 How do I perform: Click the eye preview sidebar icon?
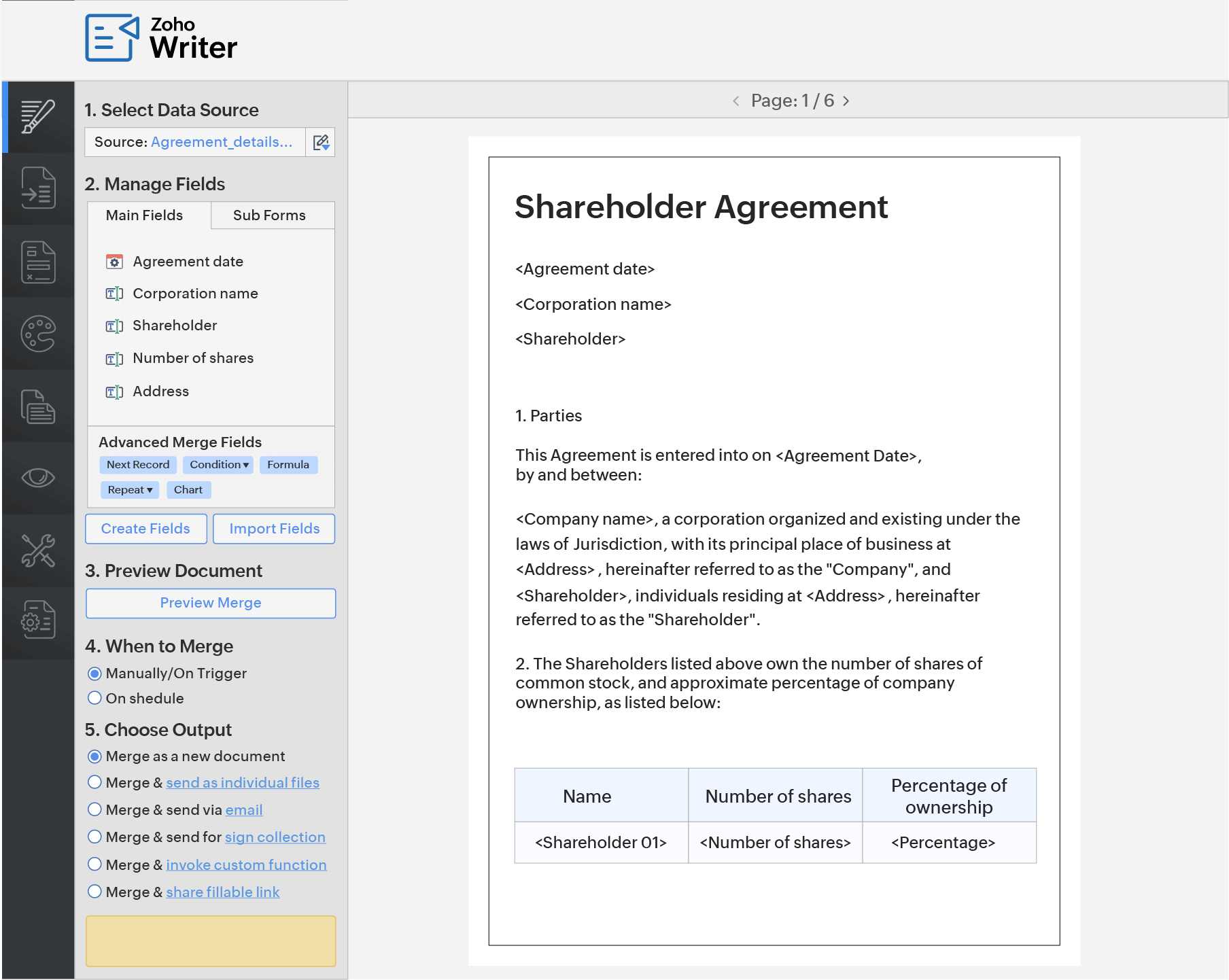38,478
